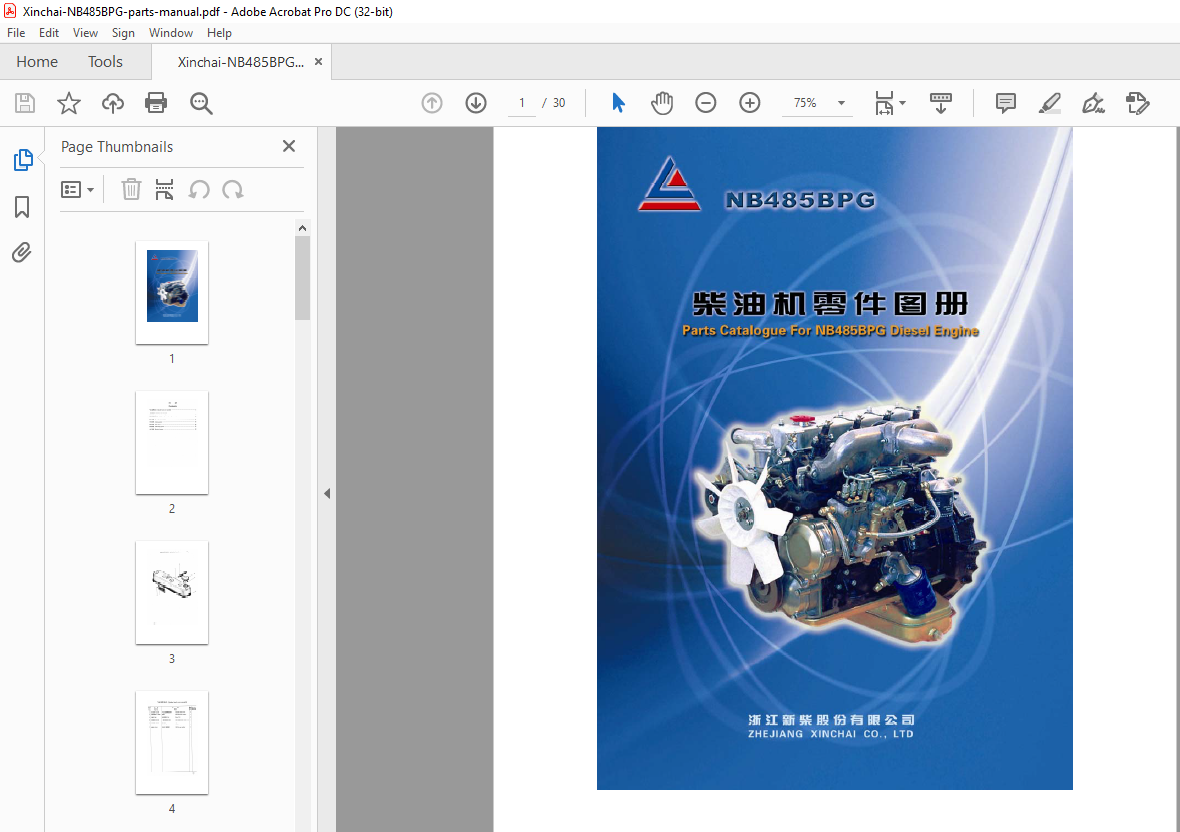
Task: Open the View menu
Action: click(x=85, y=33)
